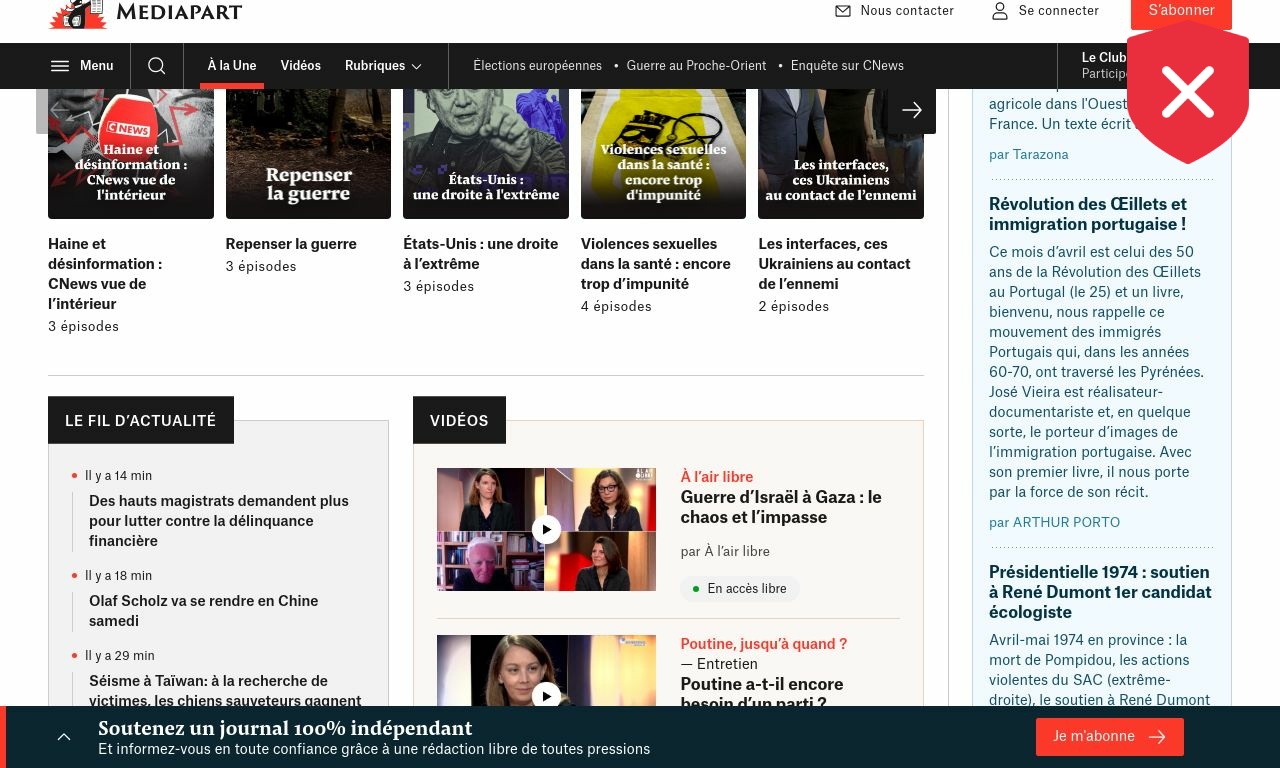Viewport: 1280px width, 768px height.
Task: Open Violences sexuelles dans la santé thumbnail
Action: [663, 153]
